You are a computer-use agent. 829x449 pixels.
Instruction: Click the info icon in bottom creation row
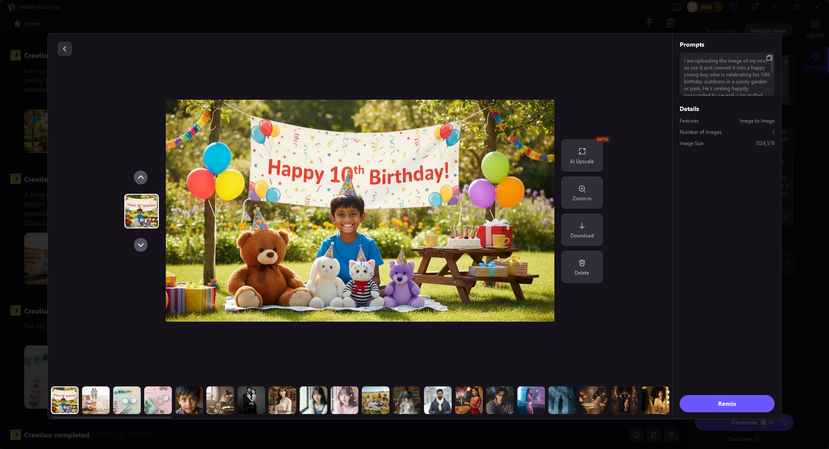(x=637, y=435)
